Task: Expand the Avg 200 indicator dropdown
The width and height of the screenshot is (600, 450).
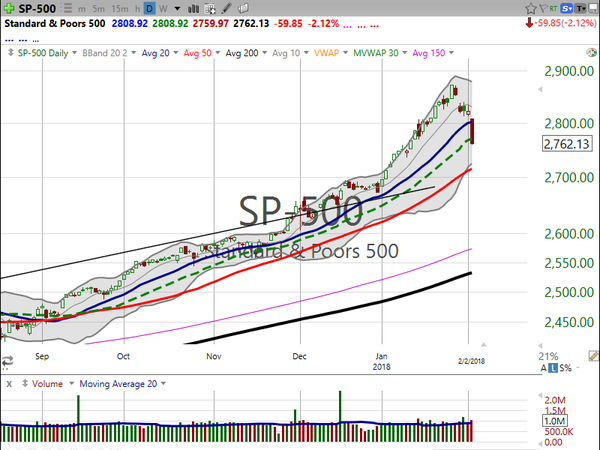Action: click(x=264, y=52)
